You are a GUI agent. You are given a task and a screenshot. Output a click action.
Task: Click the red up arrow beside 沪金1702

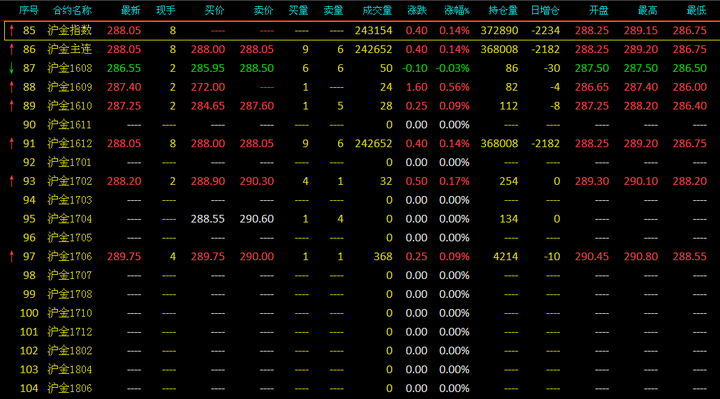pyautogui.click(x=12, y=181)
